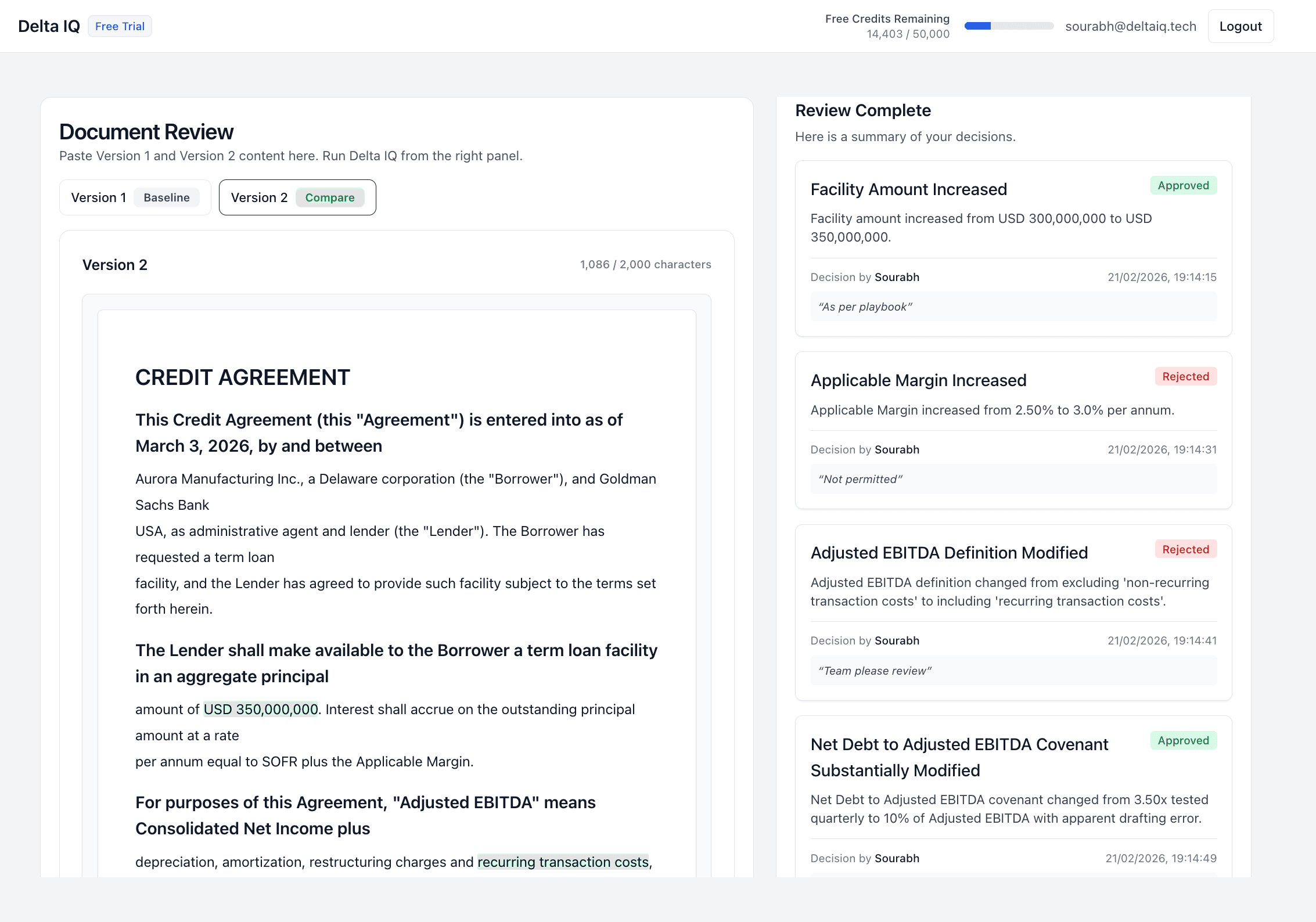Click the Free Credits Remaining progress bar
Viewport: 1316px width, 922px height.
[1009, 26]
